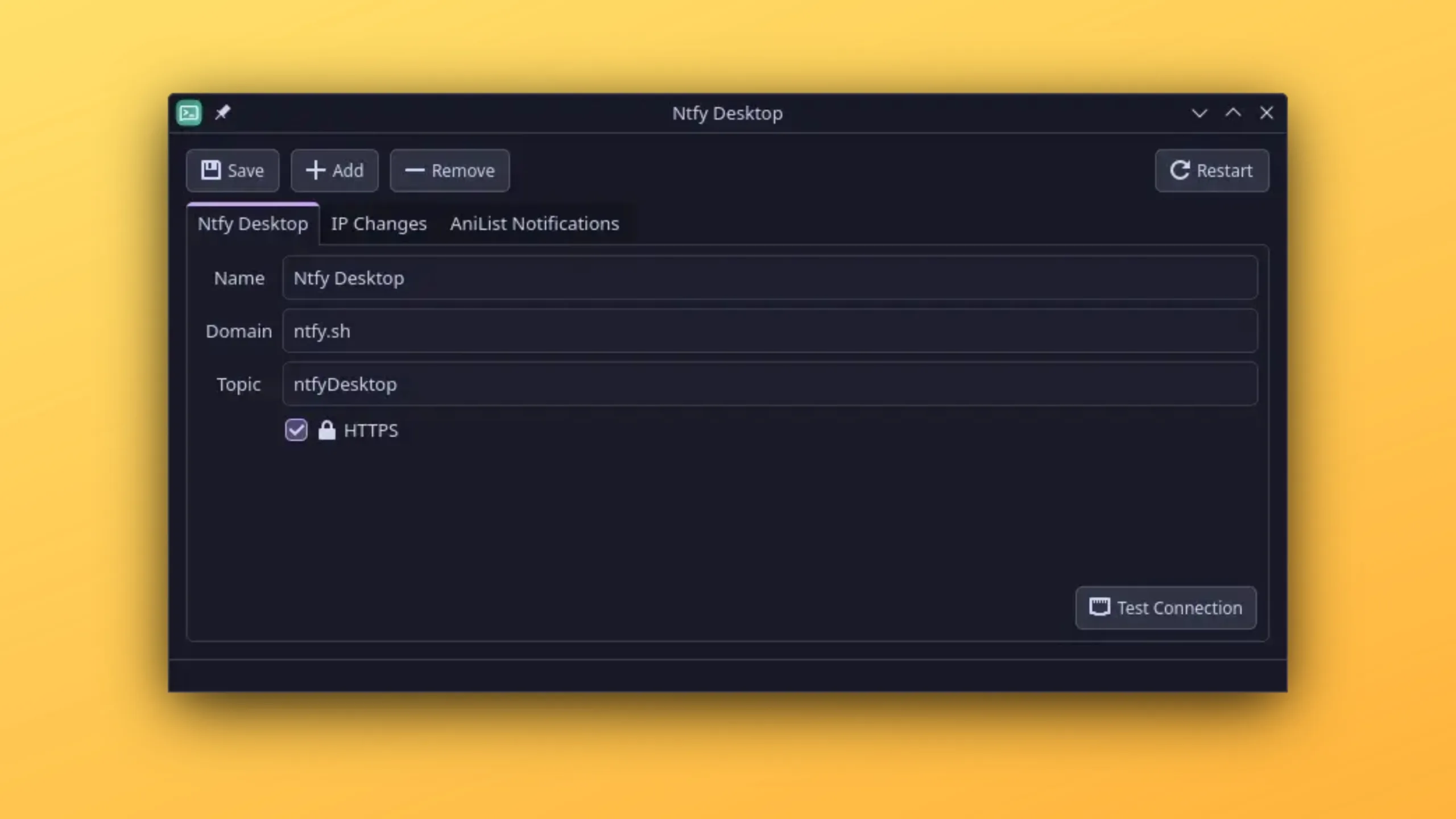
Task: Add a new notification tab
Action: pyautogui.click(x=334, y=171)
